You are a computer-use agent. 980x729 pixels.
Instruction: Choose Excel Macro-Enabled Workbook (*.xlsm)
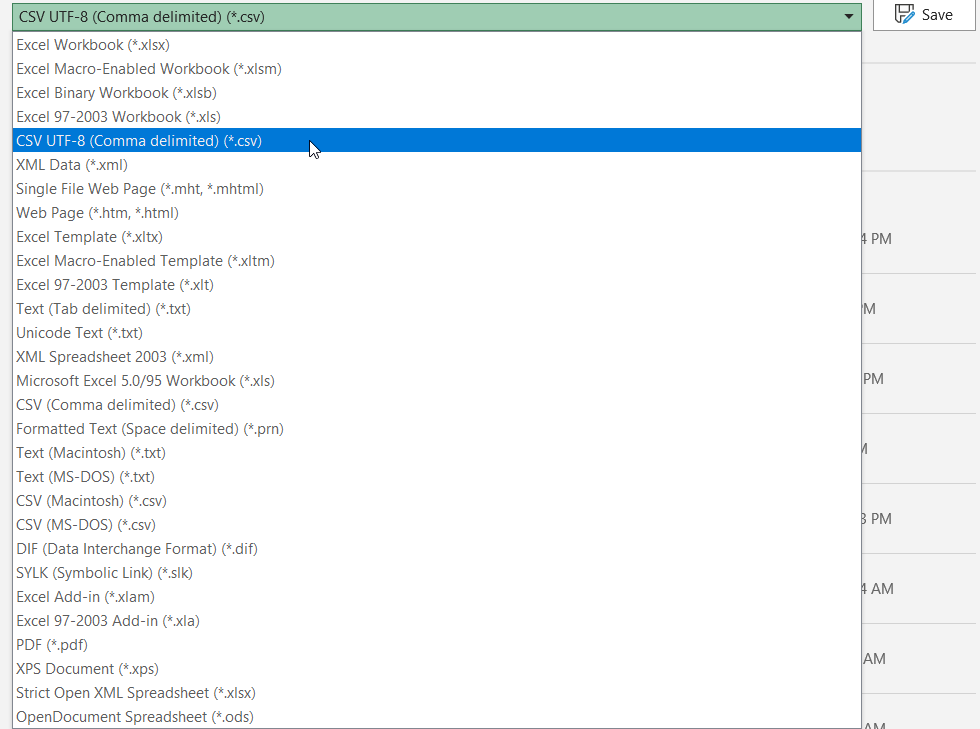coord(436,69)
